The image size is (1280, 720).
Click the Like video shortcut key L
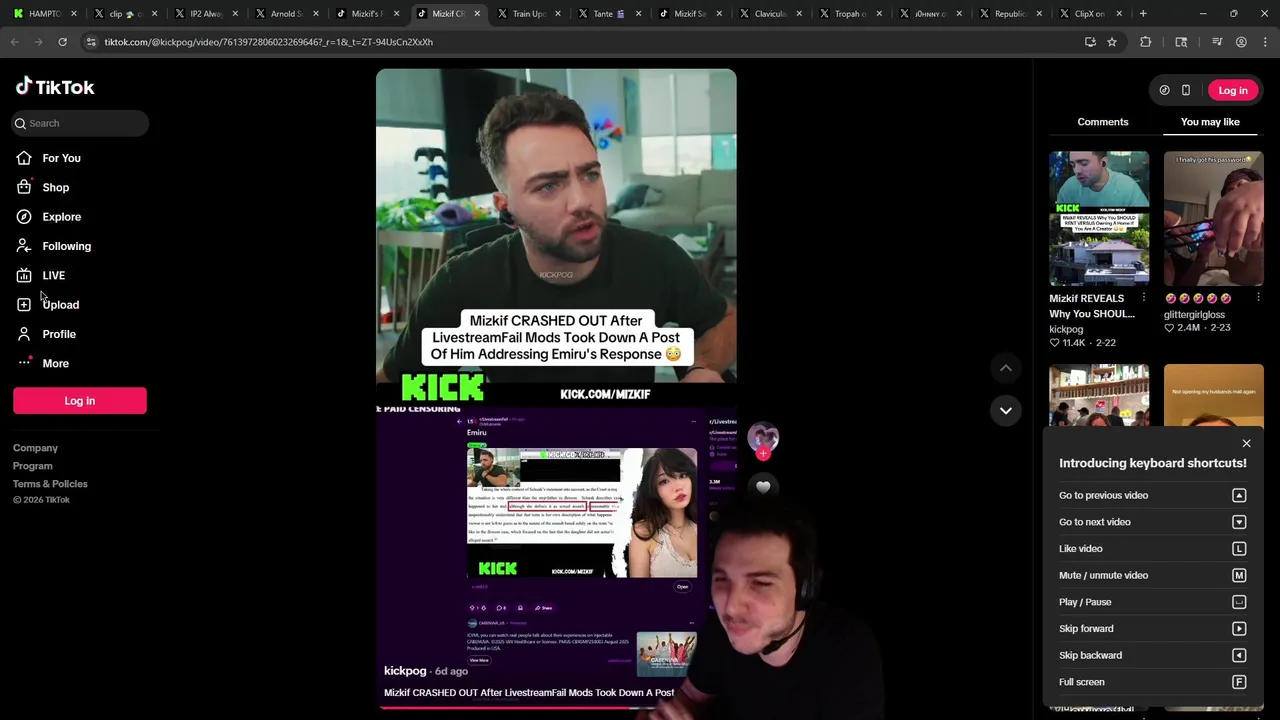[x=1239, y=549]
